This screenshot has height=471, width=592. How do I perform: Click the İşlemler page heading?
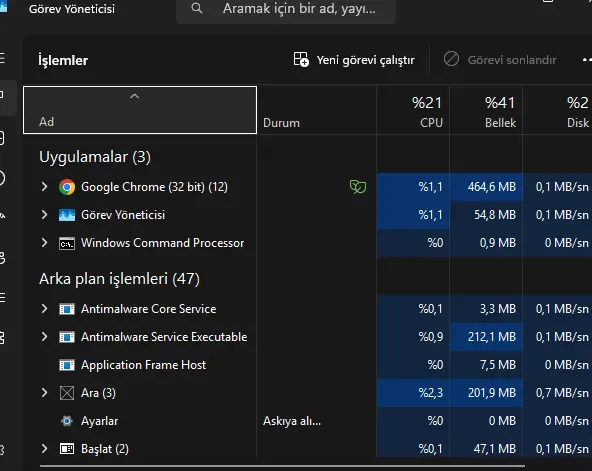click(x=63, y=60)
